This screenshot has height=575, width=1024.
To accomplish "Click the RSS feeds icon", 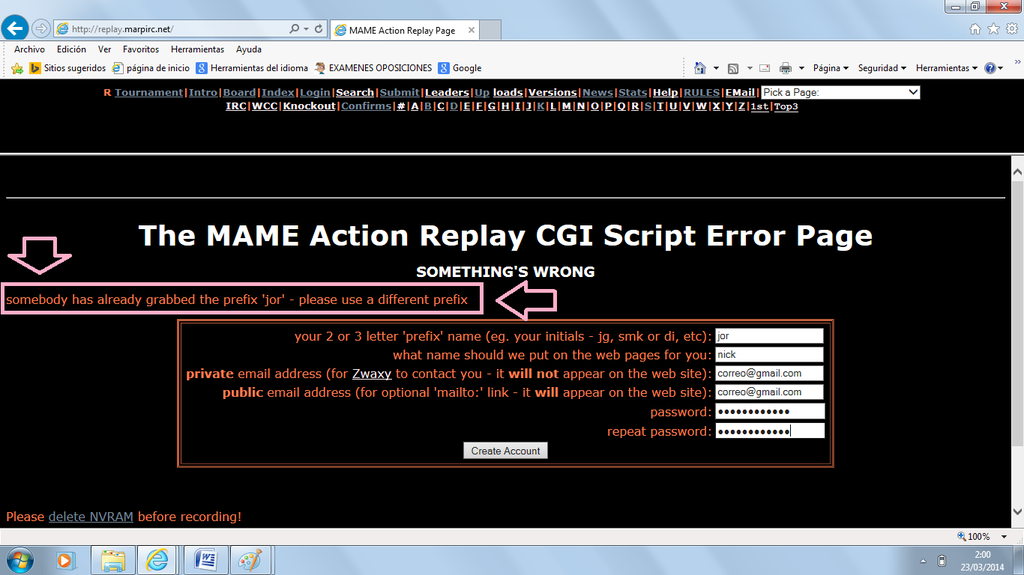I will (x=733, y=68).
